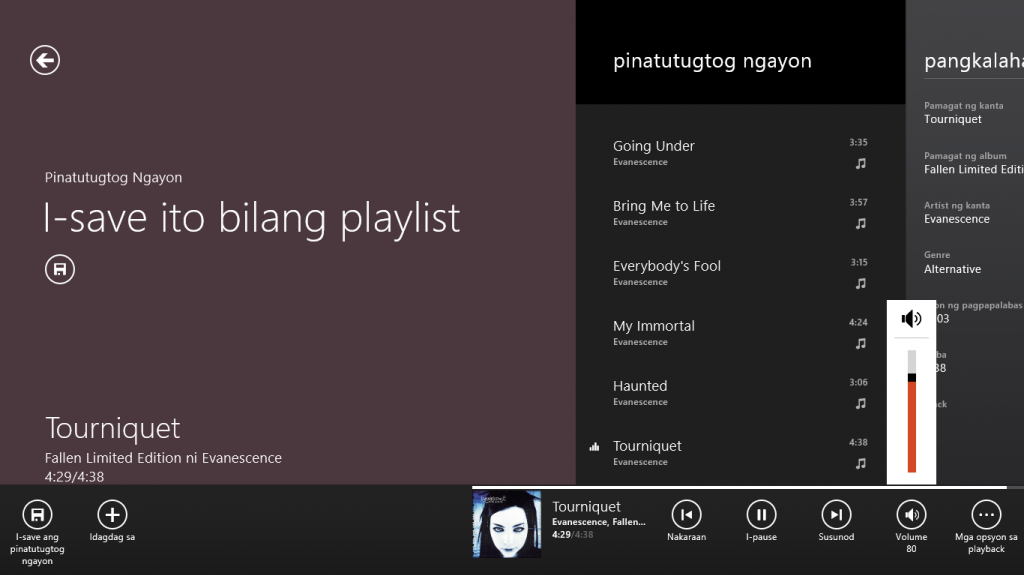Click the Alternative genre value

pyautogui.click(x=952, y=269)
